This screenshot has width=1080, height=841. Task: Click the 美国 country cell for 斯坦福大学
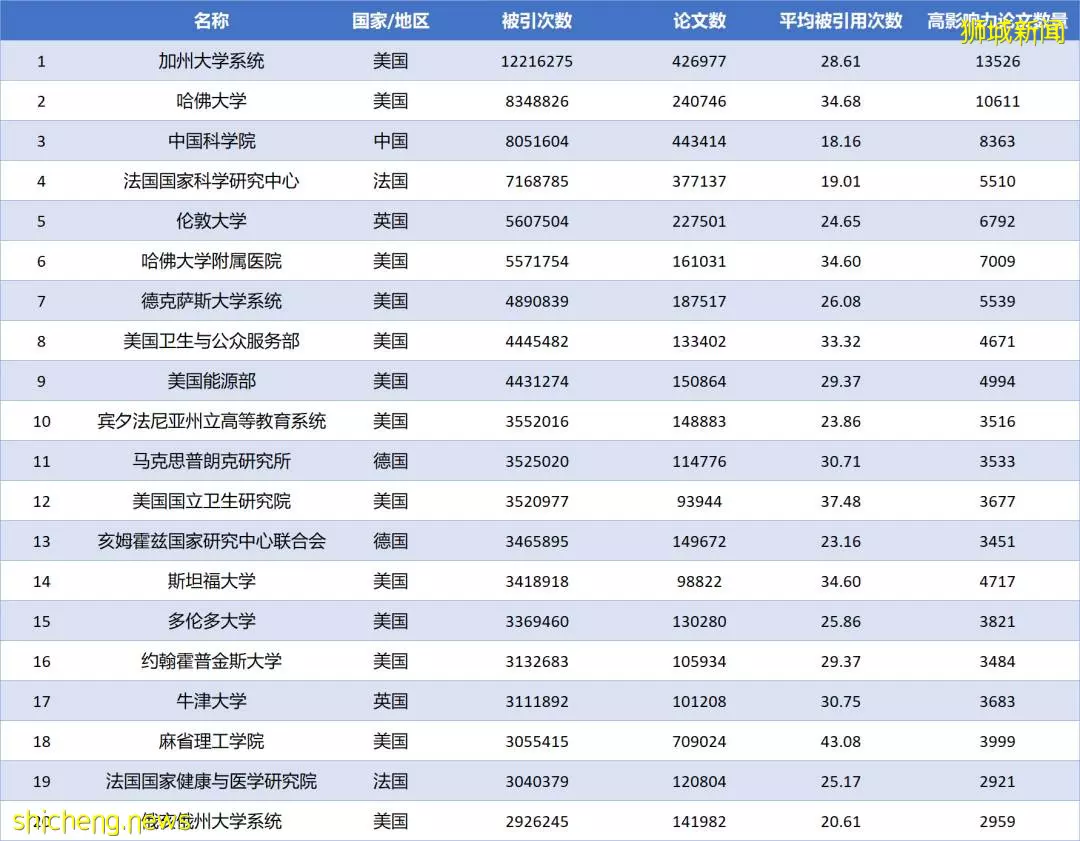point(391,581)
